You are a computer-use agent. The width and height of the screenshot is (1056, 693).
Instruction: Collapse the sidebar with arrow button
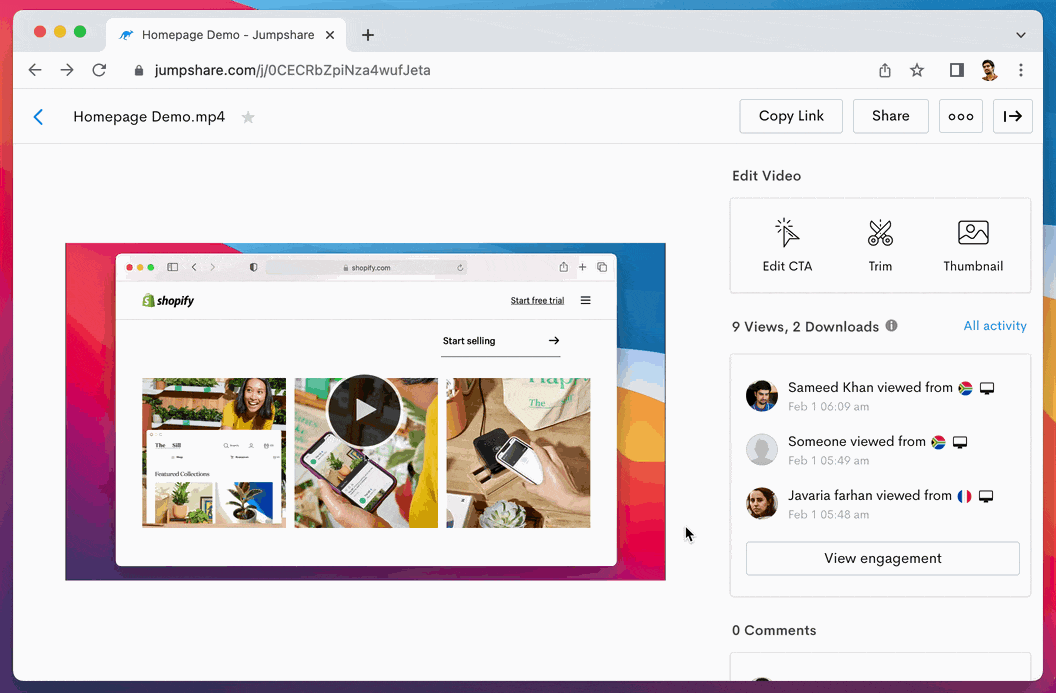(x=1013, y=116)
